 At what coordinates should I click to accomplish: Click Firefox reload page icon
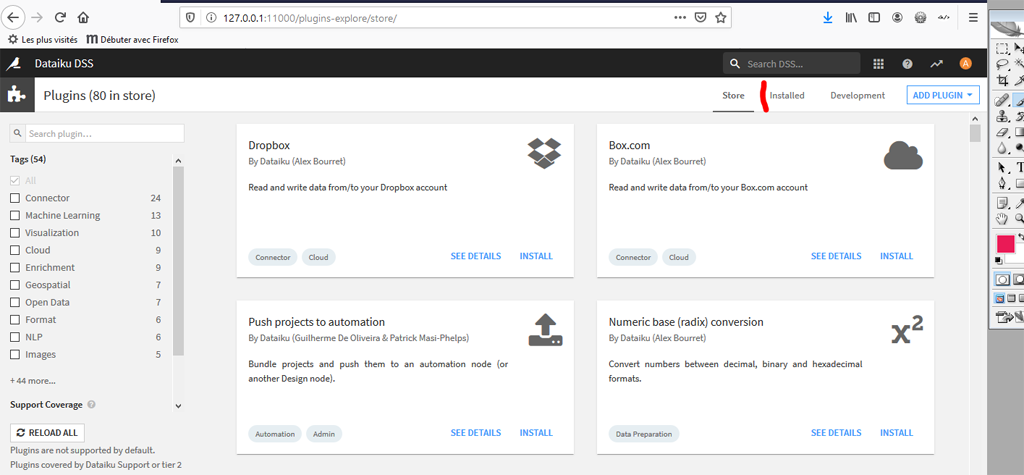(60, 18)
